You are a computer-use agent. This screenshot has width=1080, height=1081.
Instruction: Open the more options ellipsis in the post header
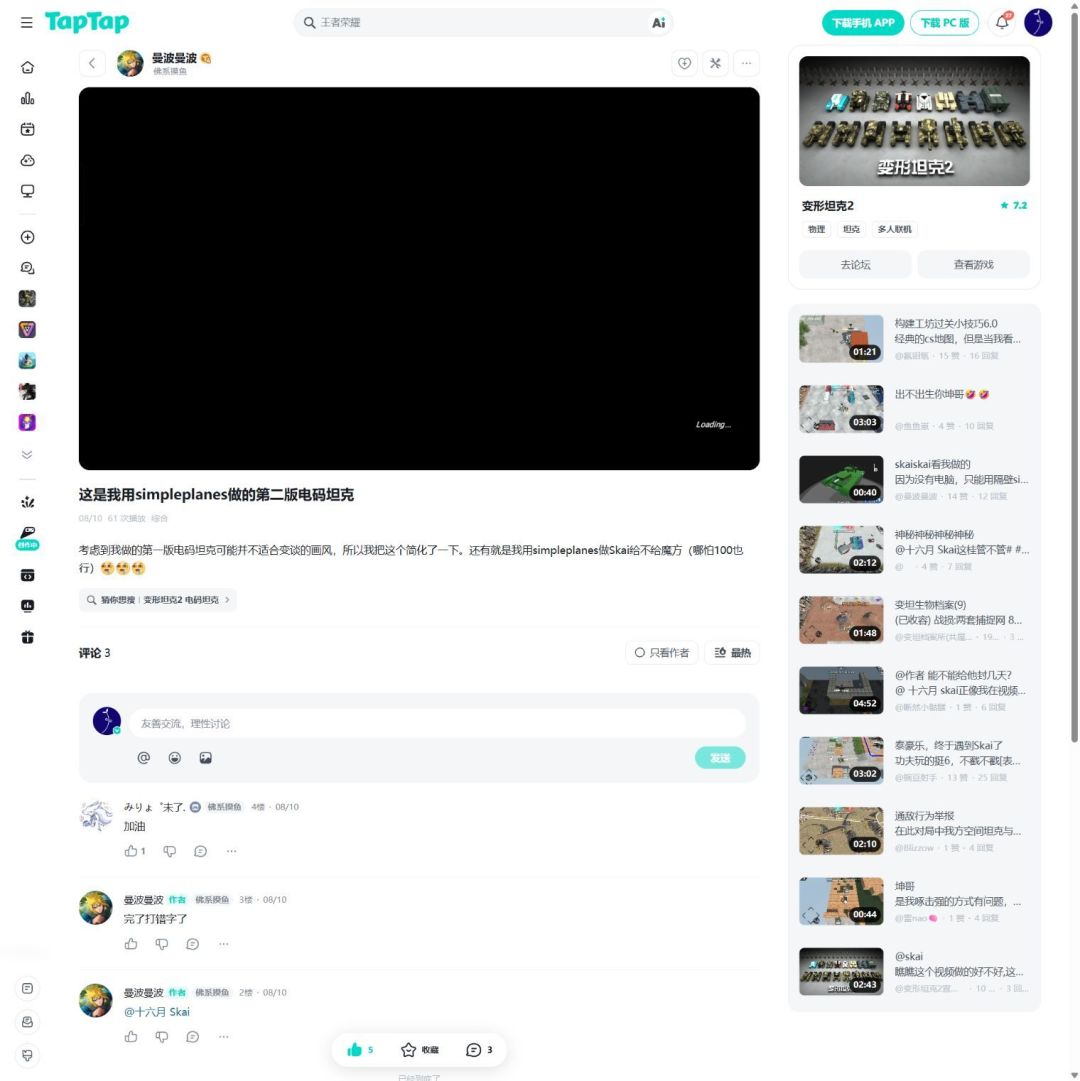pyautogui.click(x=746, y=63)
